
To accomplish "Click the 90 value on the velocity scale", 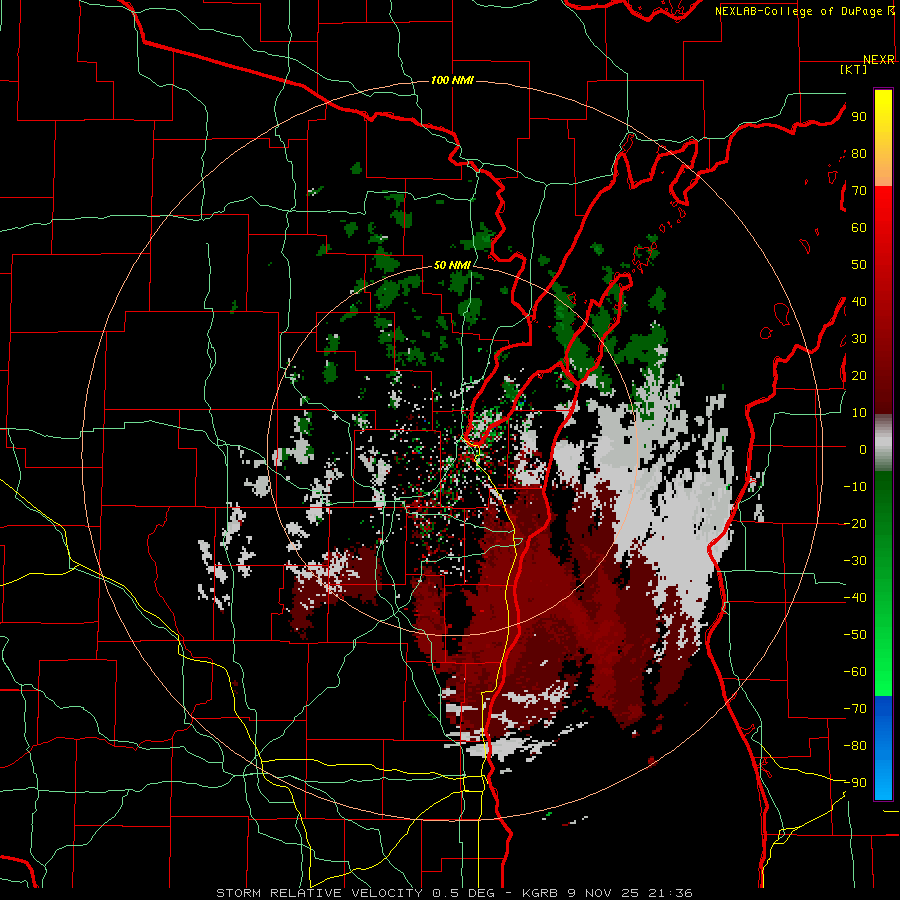I will click(x=859, y=117).
